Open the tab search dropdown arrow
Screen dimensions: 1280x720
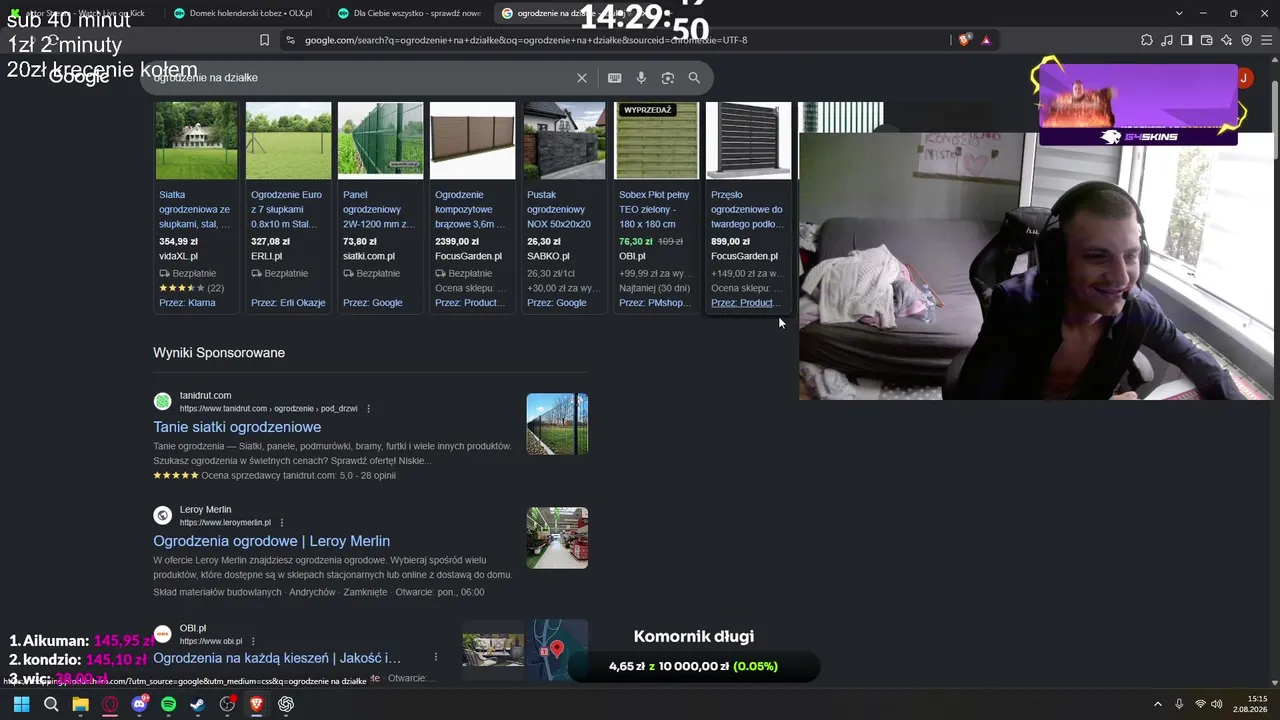[1179, 13]
